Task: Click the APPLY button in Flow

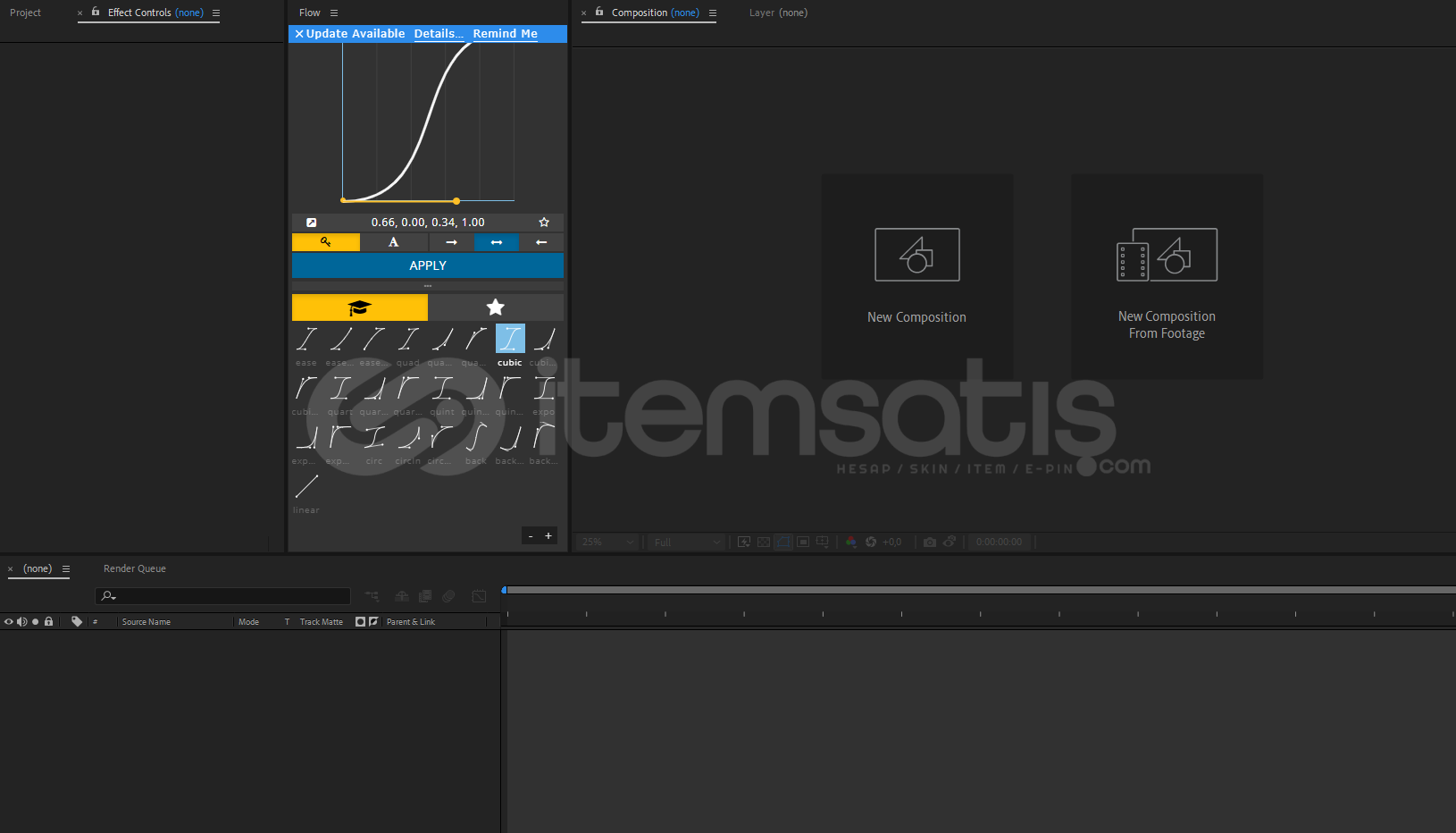Action: click(428, 265)
